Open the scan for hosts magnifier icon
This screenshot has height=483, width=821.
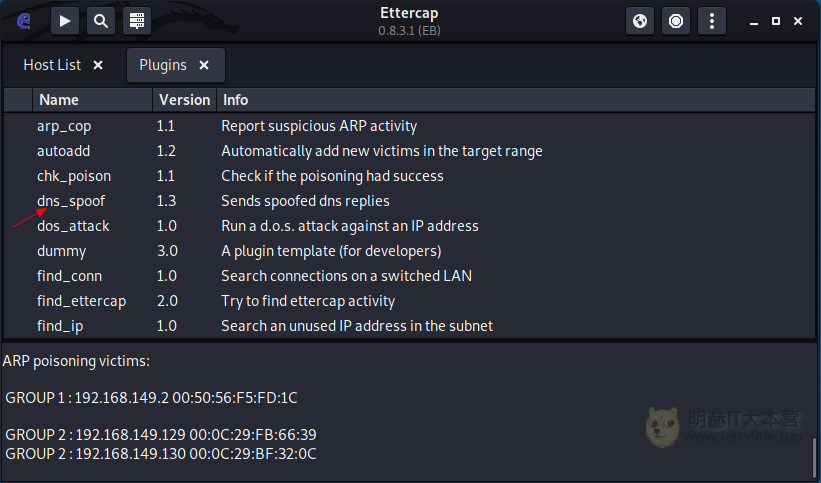(x=101, y=21)
